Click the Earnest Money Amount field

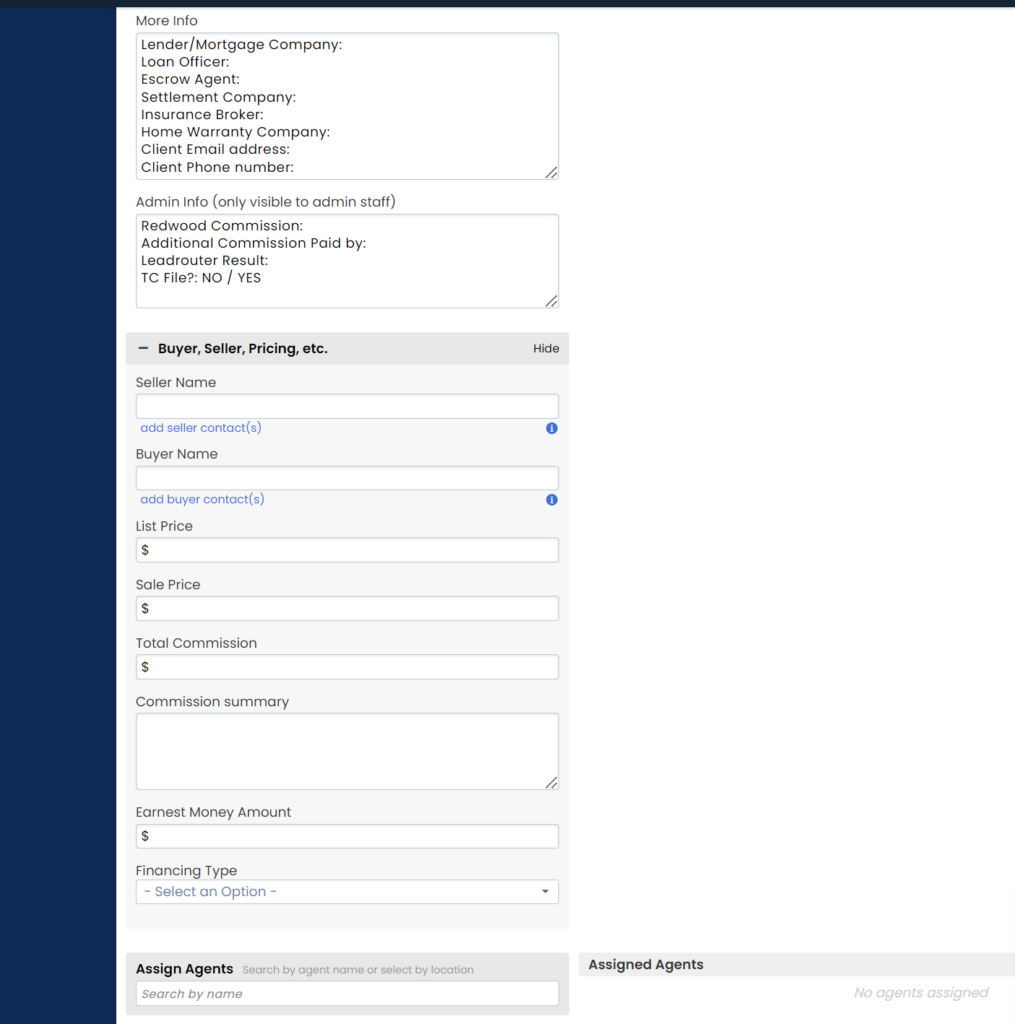point(347,836)
